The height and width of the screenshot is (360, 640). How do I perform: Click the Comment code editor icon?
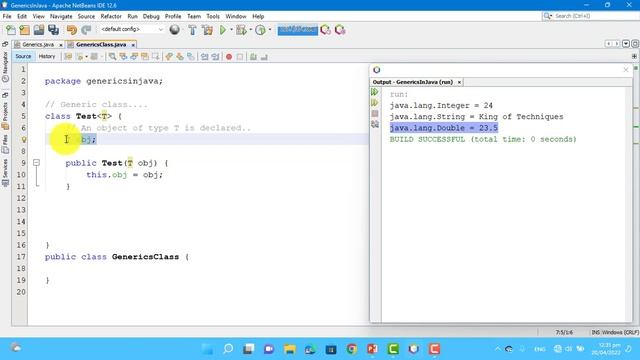(253, 57)
